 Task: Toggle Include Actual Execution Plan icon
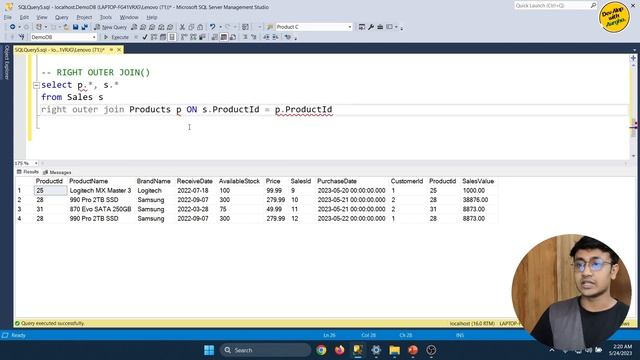click(184, 37)
